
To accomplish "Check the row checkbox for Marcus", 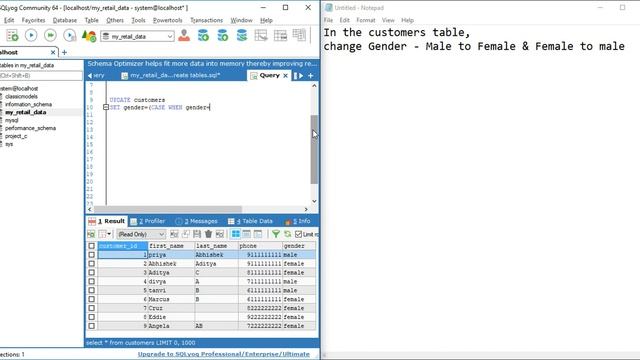I will [x=91, y=299].
